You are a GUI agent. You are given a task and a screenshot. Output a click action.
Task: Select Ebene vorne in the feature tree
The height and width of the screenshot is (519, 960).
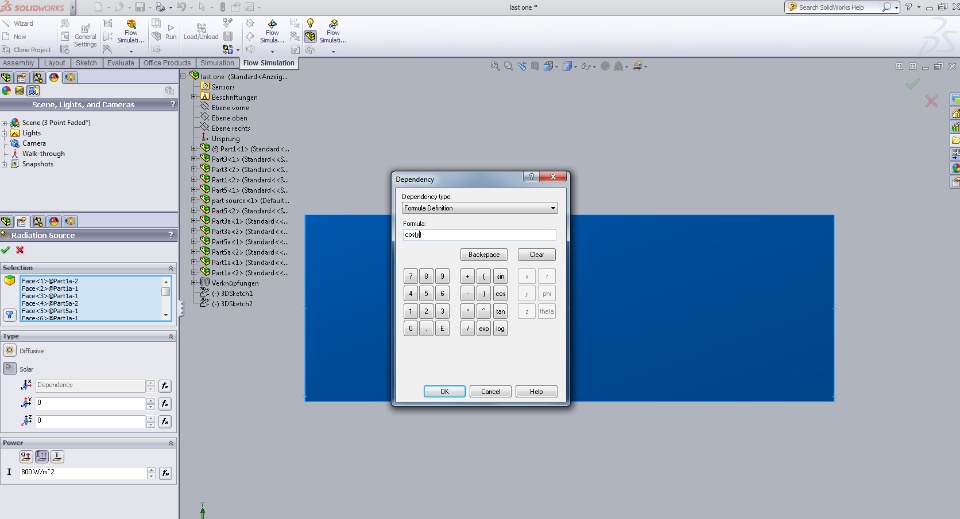[230, 108]
